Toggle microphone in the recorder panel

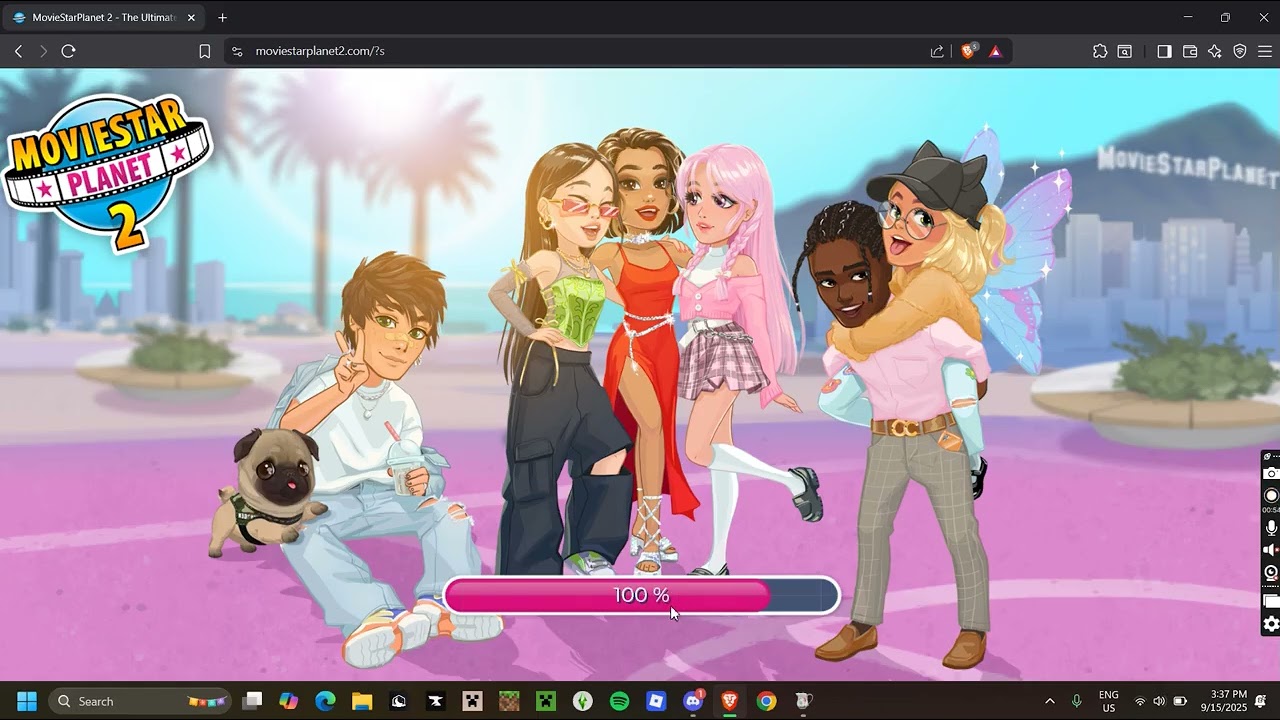coord(1271,527)
